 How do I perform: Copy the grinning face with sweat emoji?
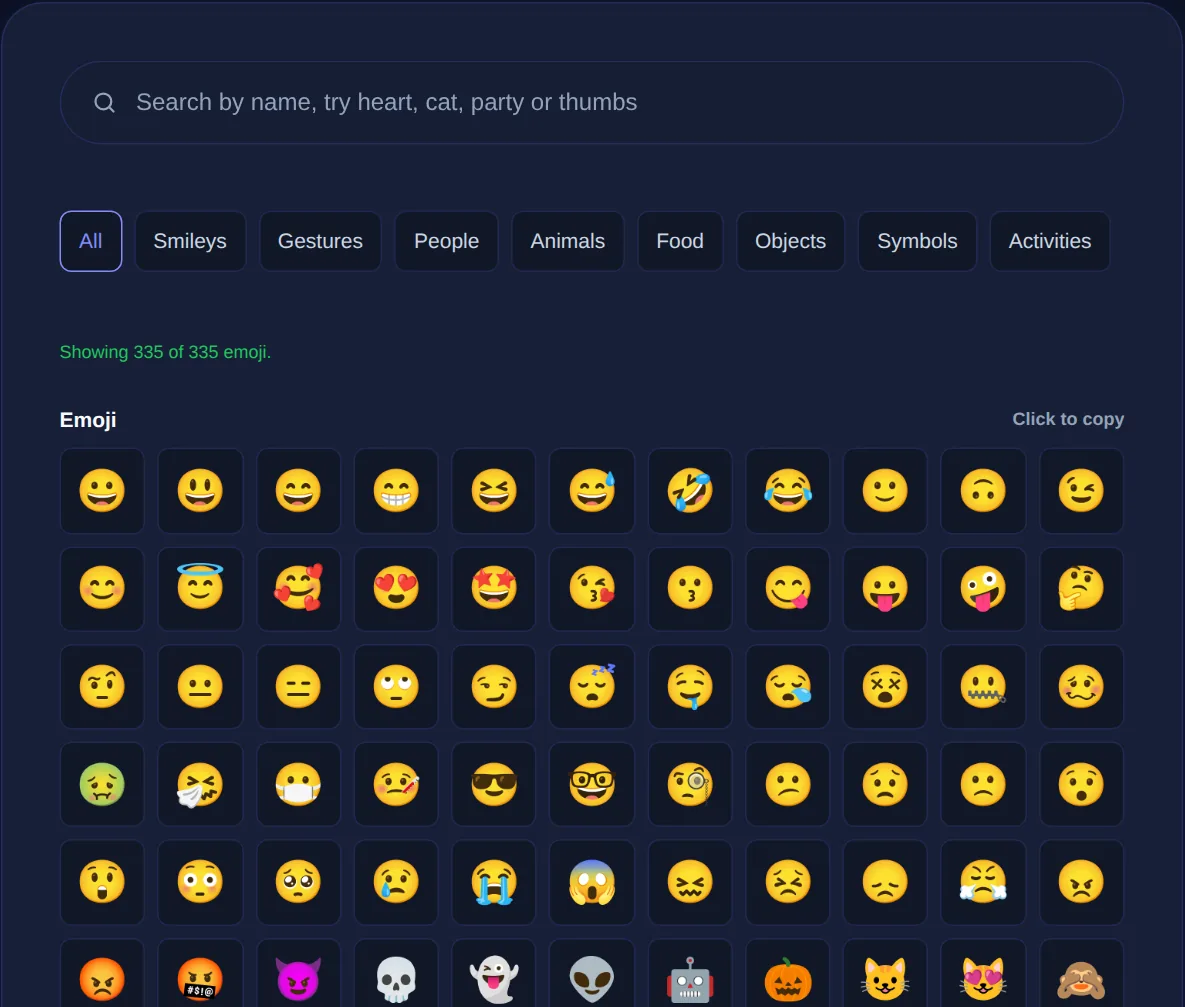592,491
